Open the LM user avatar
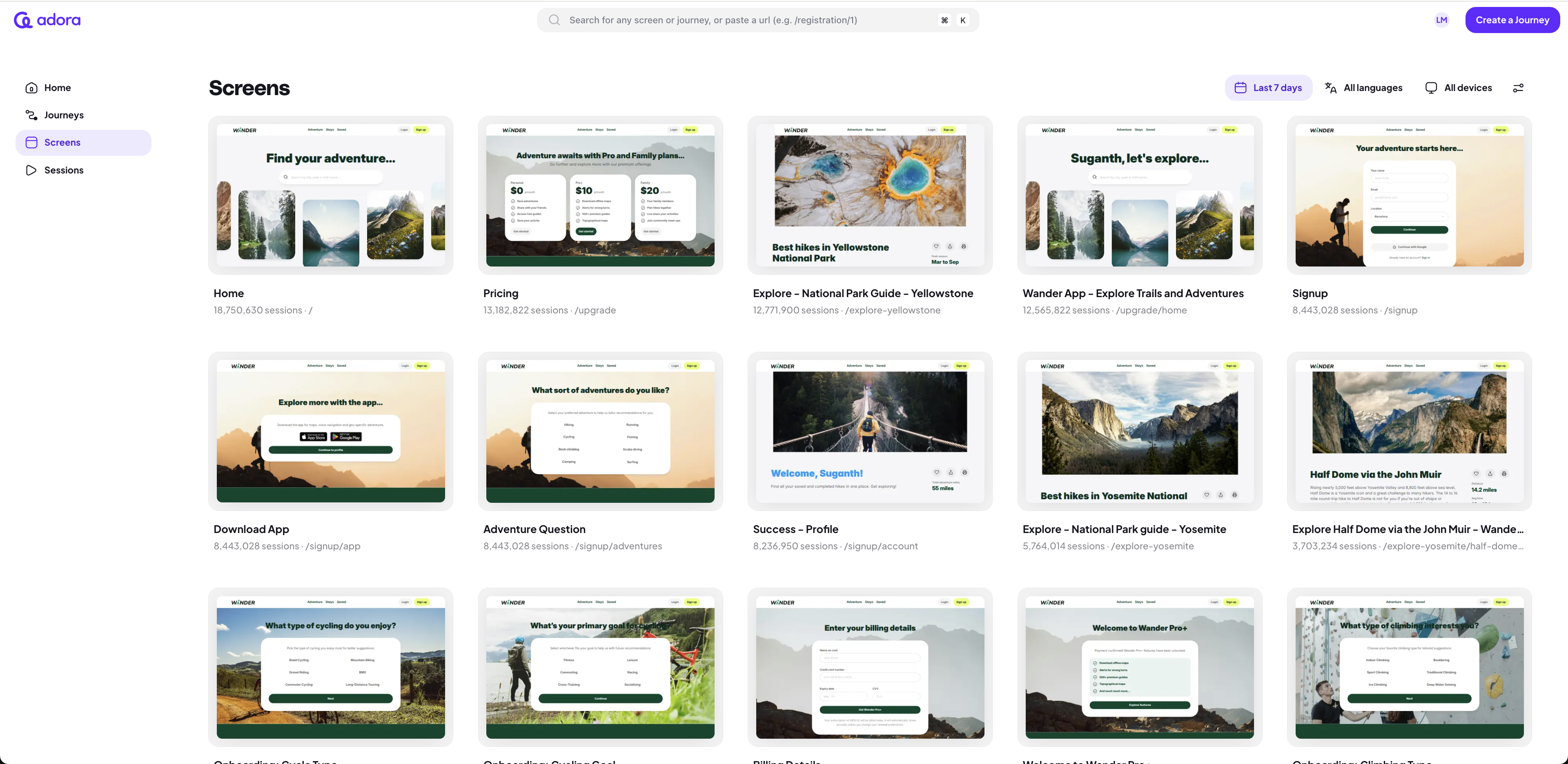The height and width of the screenshot is (764, 1568). (1441, 20)
